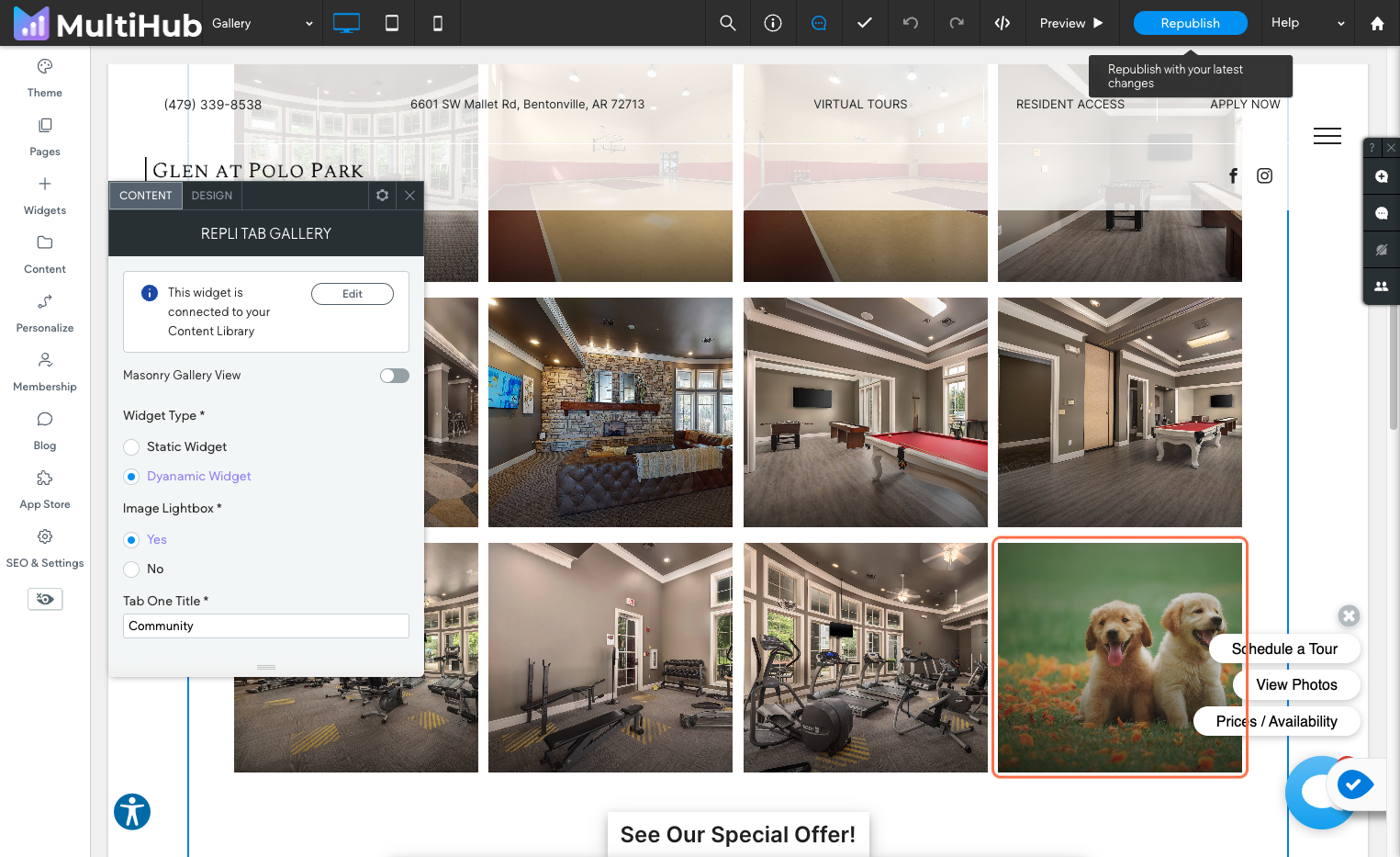The image size is (1400, 857).
Task: Open the Instagram icon on the page
Action: (1265, 175)
